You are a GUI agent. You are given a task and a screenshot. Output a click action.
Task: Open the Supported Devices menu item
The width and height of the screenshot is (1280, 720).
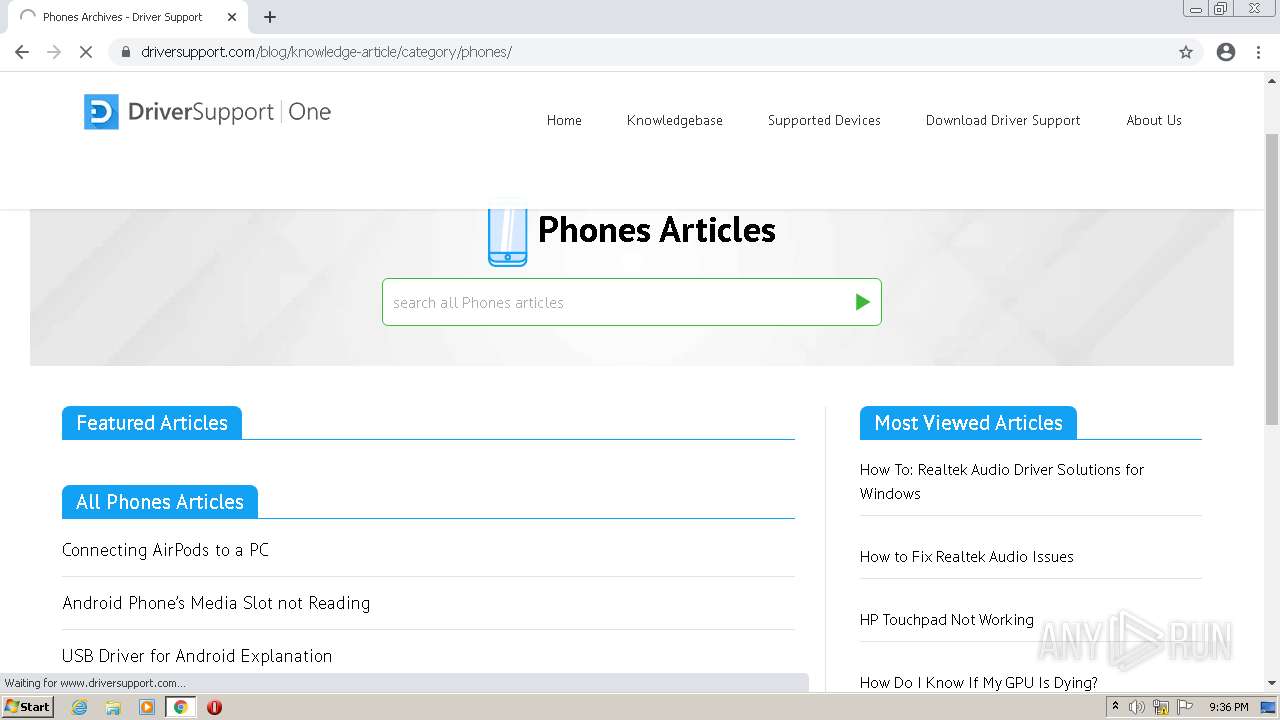824,120
